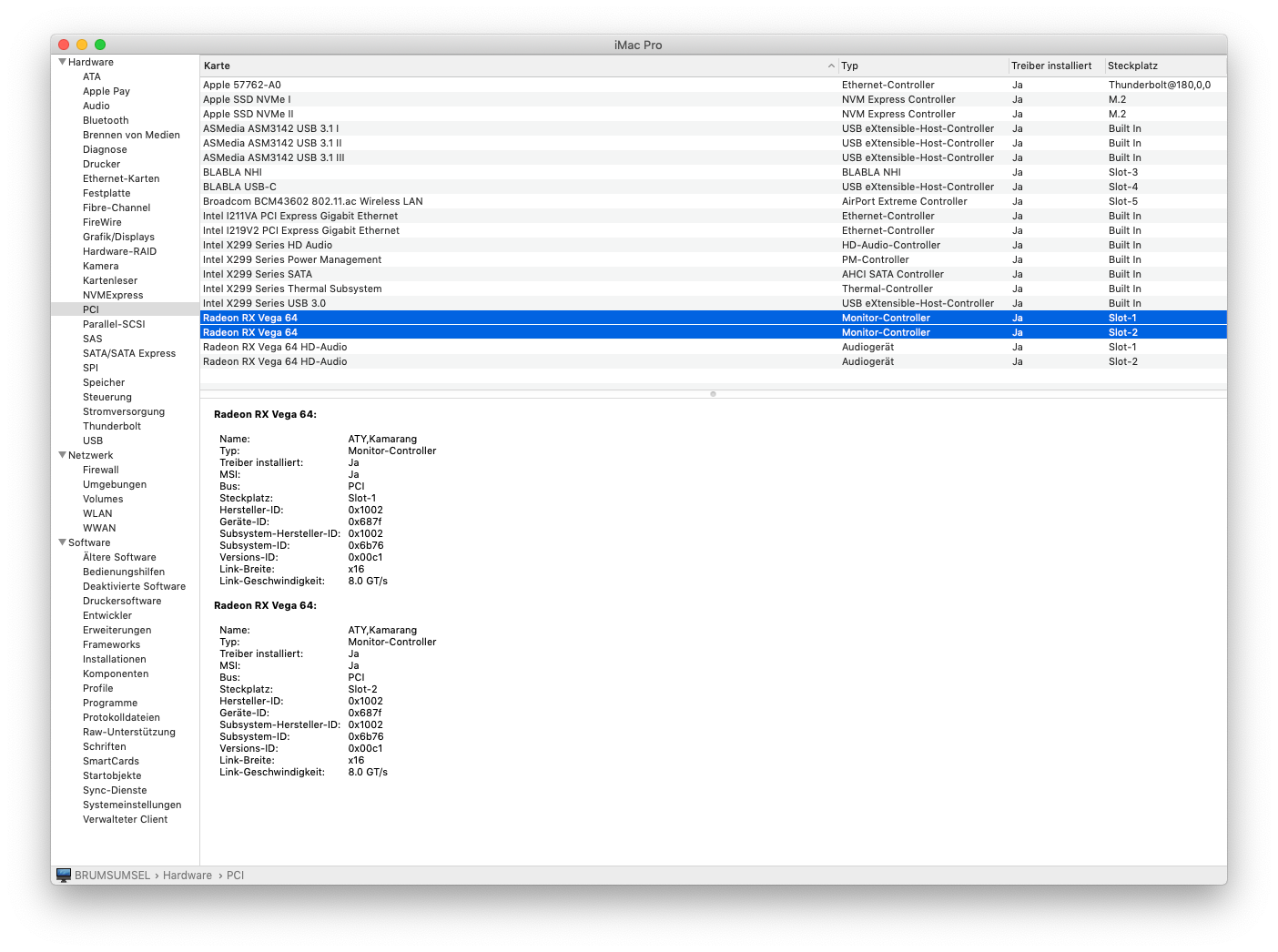Open Umgebungen in the sidebar
This screenshot has height=952, width=1278.
[x=115, y=484]
